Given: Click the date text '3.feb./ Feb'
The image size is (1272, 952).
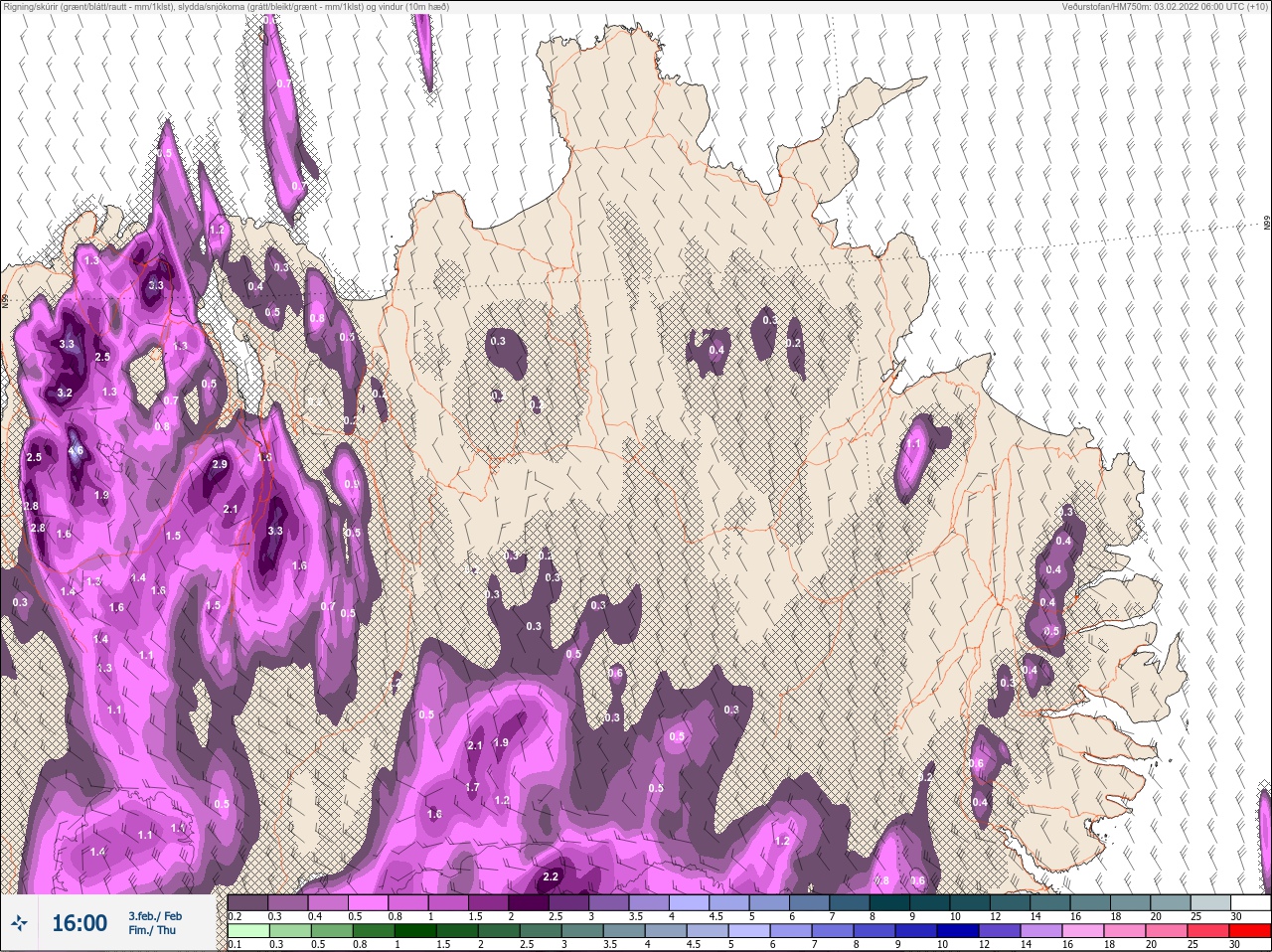Looking at the screenshot, I should tap(154, 915).
